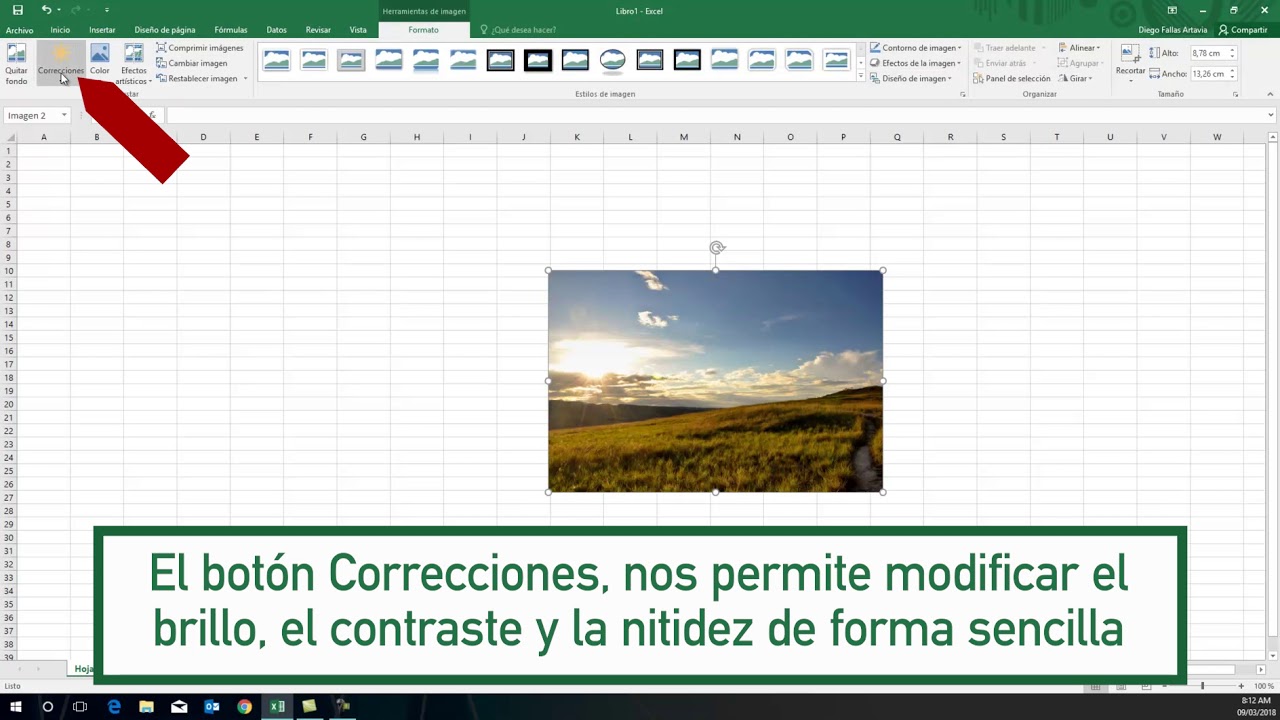
Task: Click Restablecer imagen
Action: (x=196, y=78)
